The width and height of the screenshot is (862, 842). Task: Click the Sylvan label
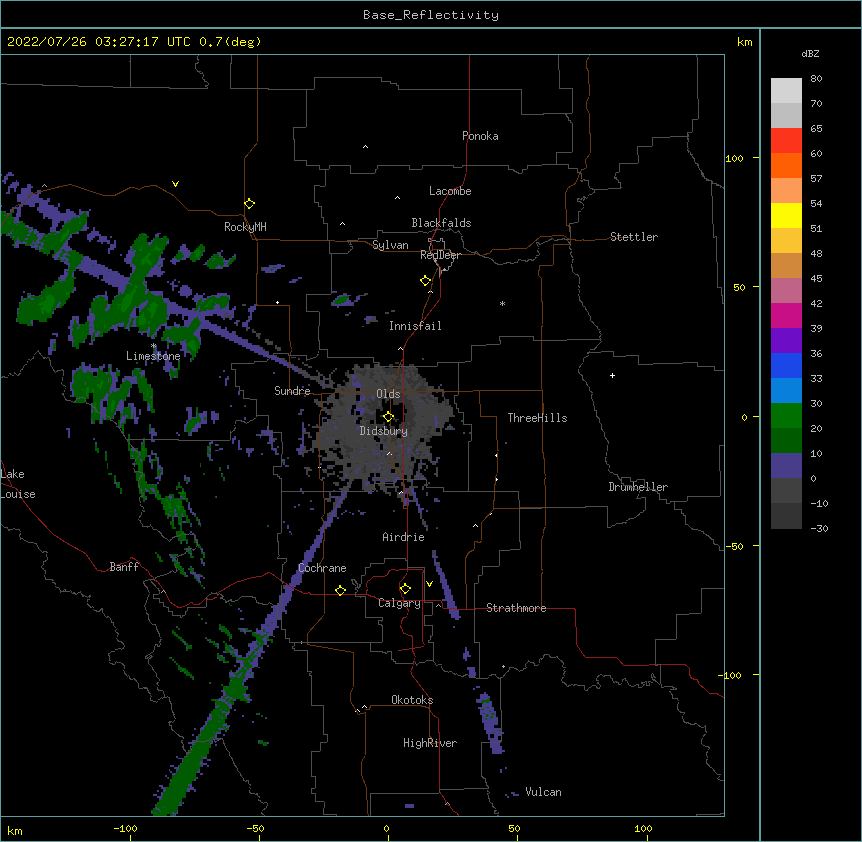tap(390, 245)
